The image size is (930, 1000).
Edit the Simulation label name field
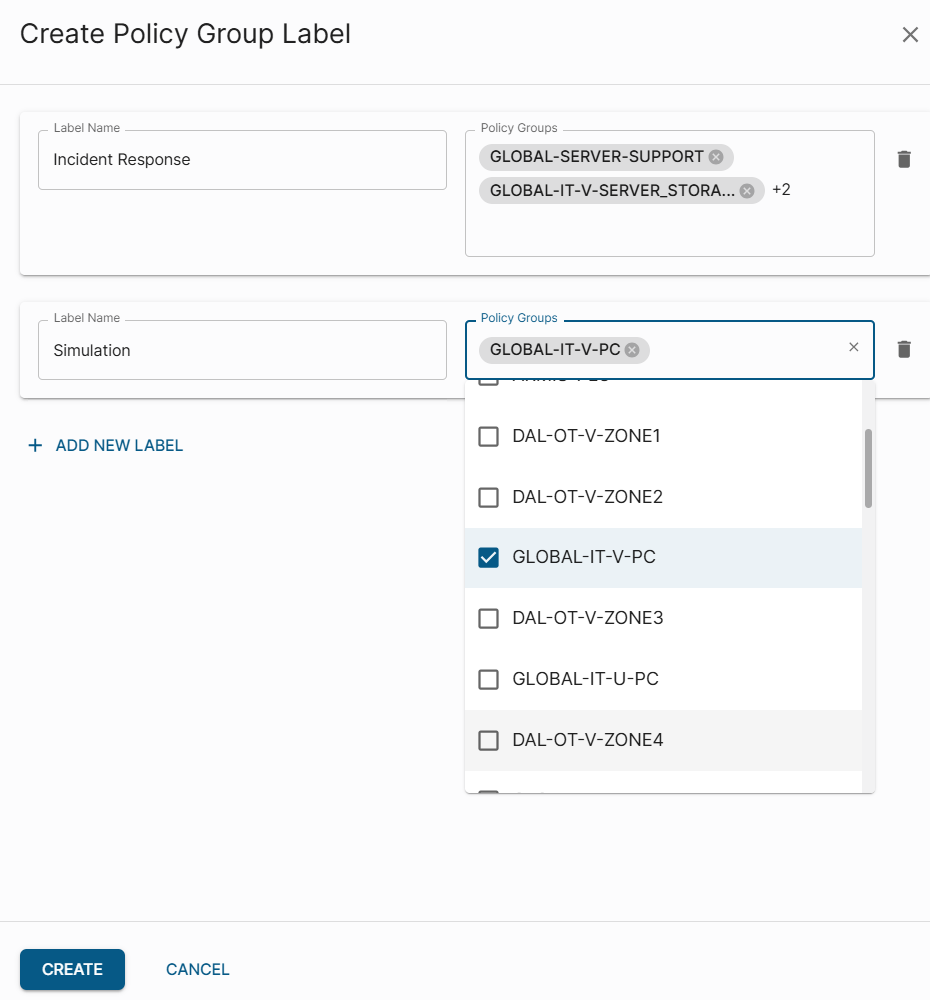tap(242, 350)
